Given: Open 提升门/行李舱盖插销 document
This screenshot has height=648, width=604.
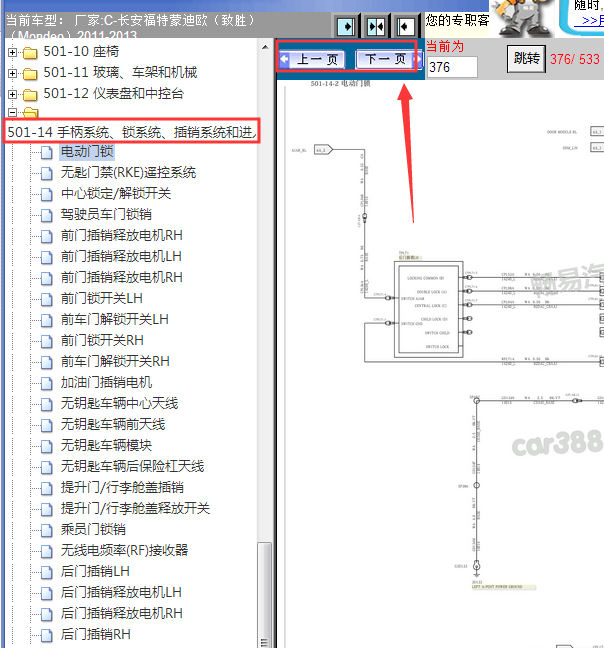Looking at the screenshot, I should [x=122, y=488].
